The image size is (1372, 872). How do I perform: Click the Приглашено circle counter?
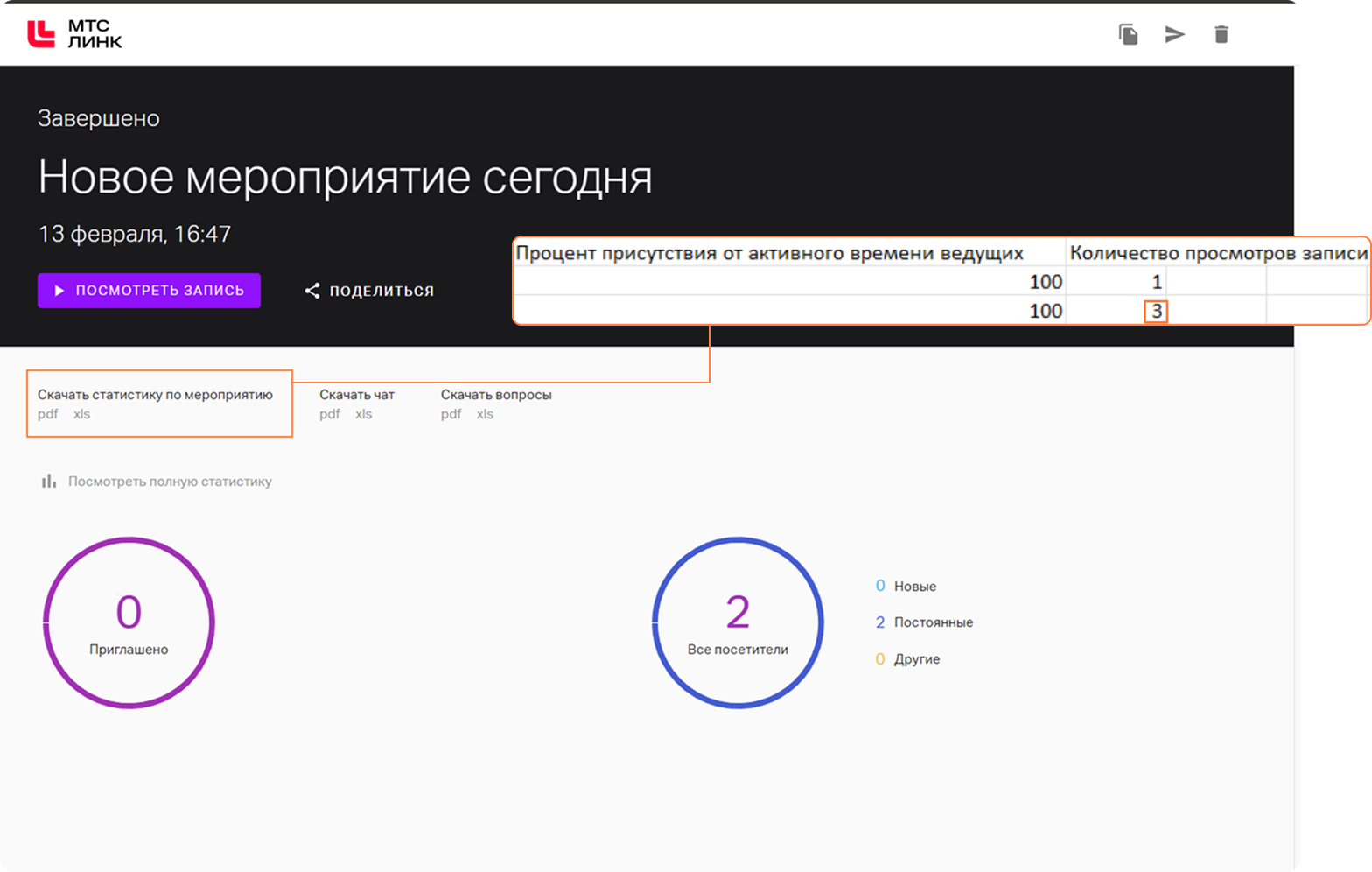tap(129, 622)
